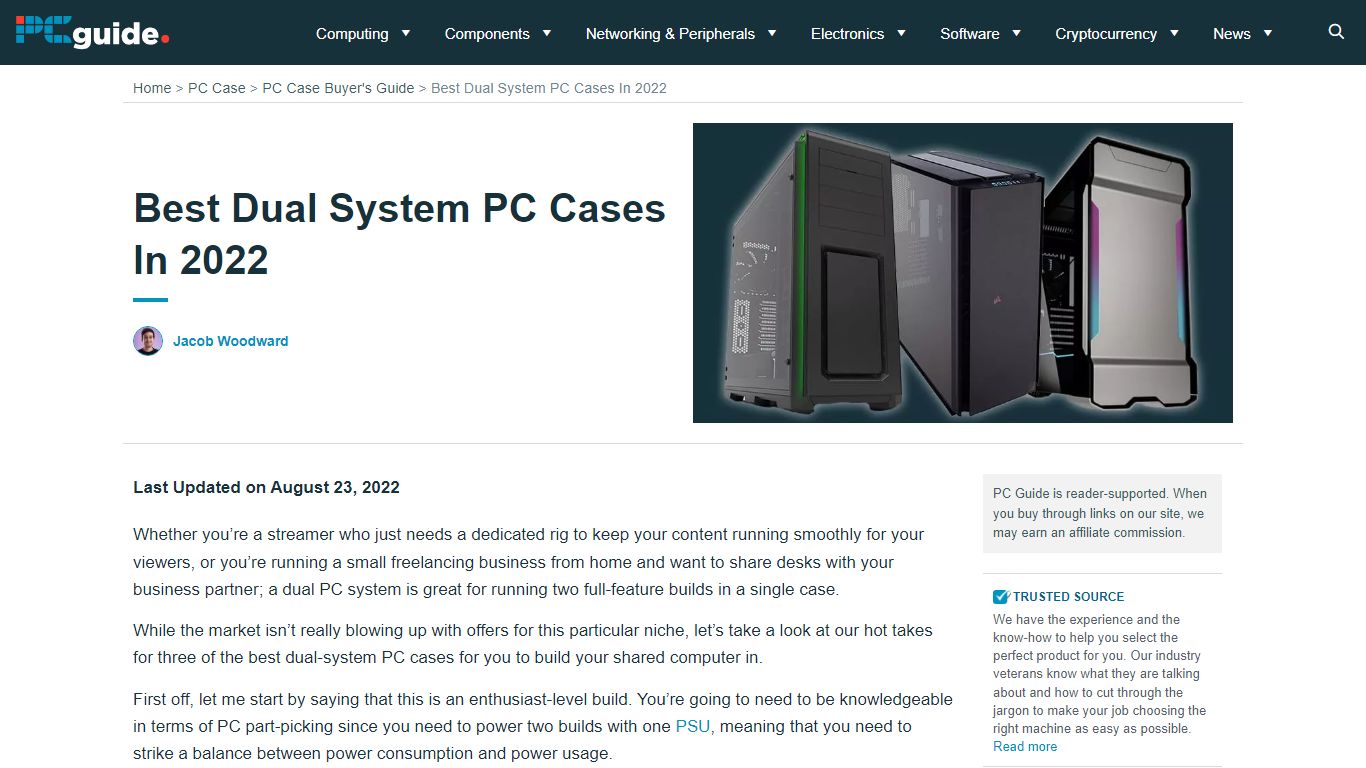This screenshot has height=768, width=1366.
Task: Open the Components menu
Action: click(487, 33)
